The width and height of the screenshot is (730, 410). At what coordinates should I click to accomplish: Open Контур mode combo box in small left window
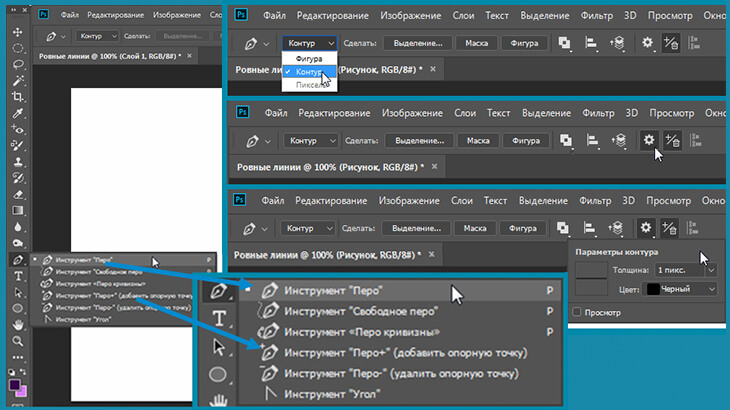(x=97, y=36)
